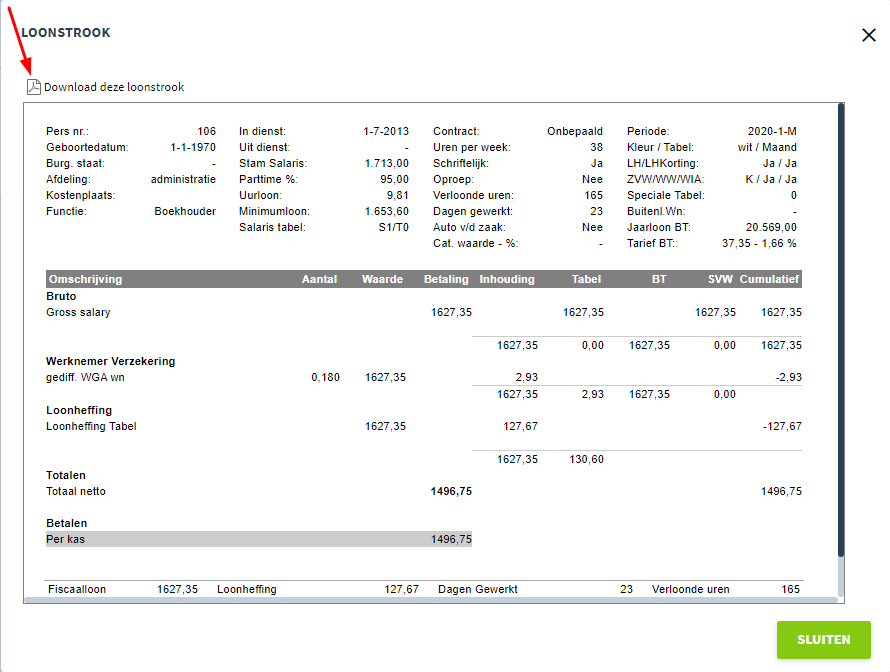Select the 'Totaal netto' label
This screenshot has height=672, width=890.
pyautogui.click(x=76, y=491)
